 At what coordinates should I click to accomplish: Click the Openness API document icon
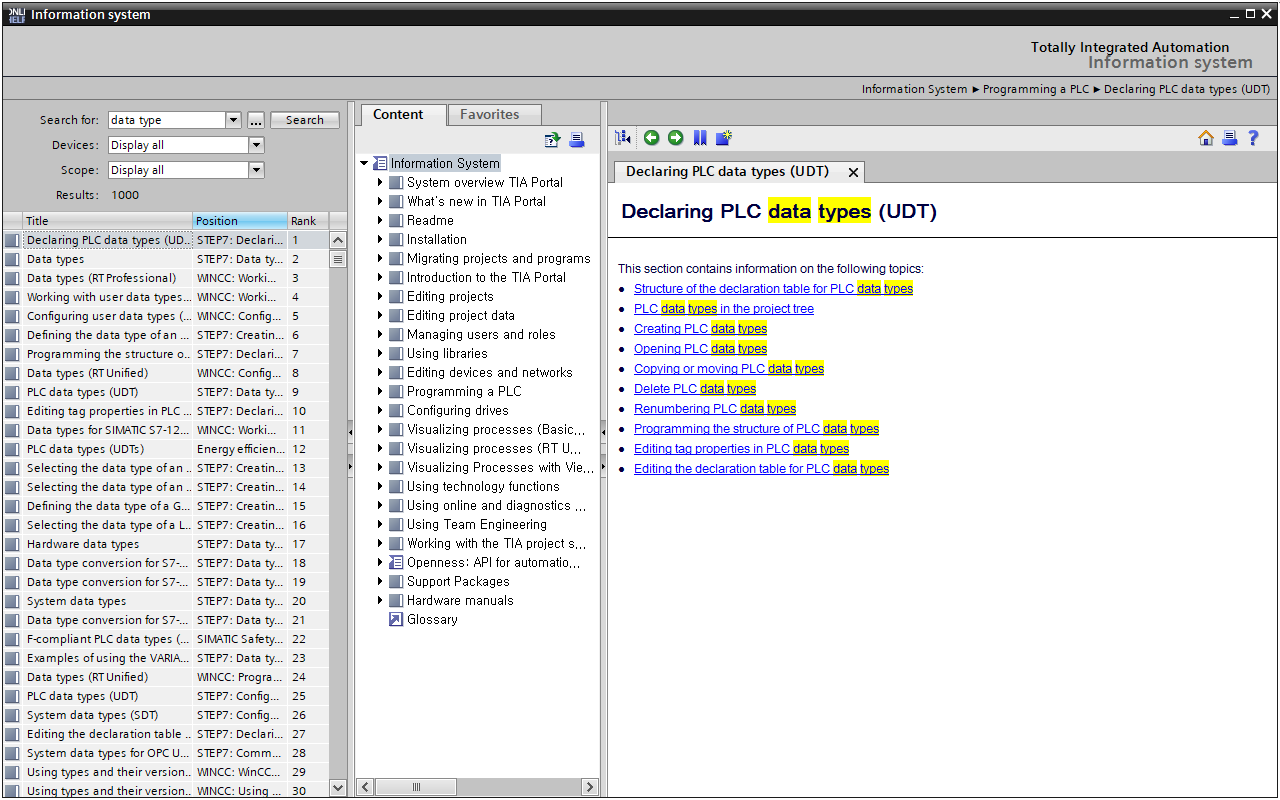[x=396, y=562]
